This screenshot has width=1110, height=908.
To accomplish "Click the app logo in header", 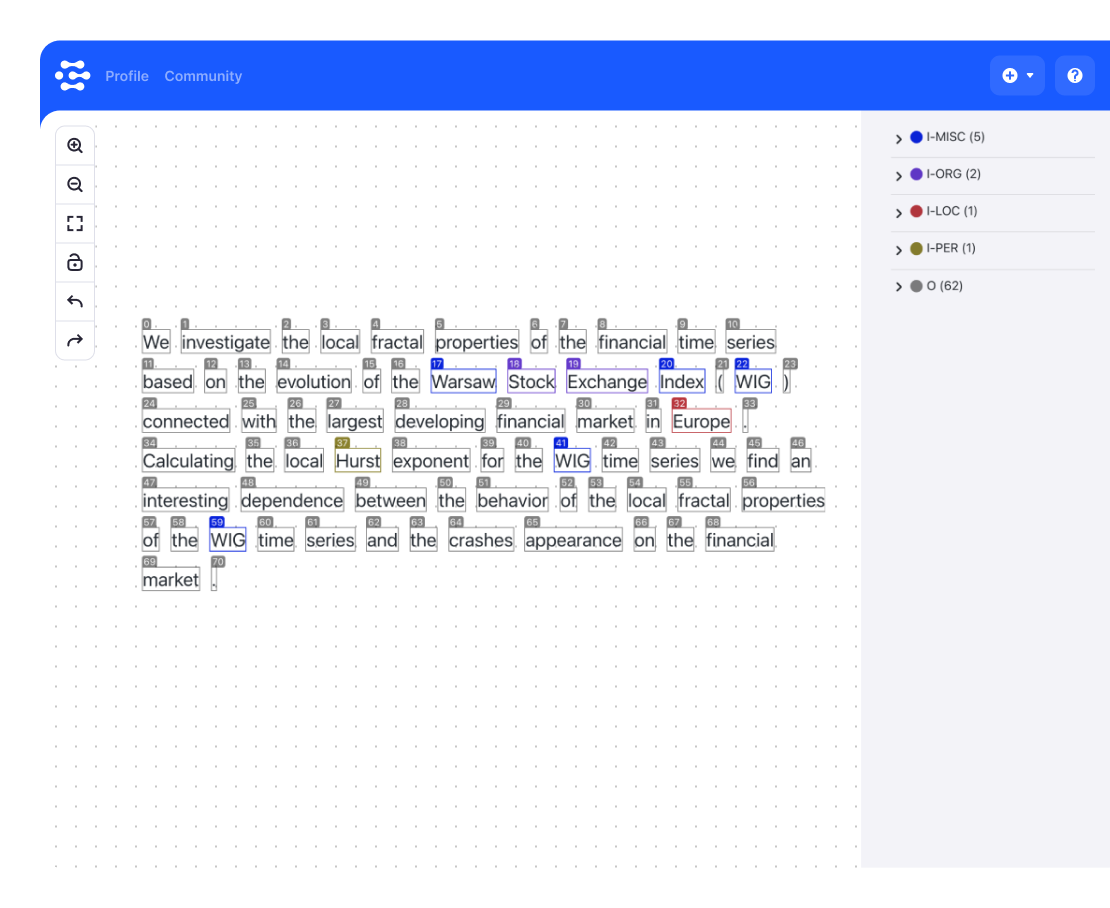I will pyautogui.click(x=73, y=76).
